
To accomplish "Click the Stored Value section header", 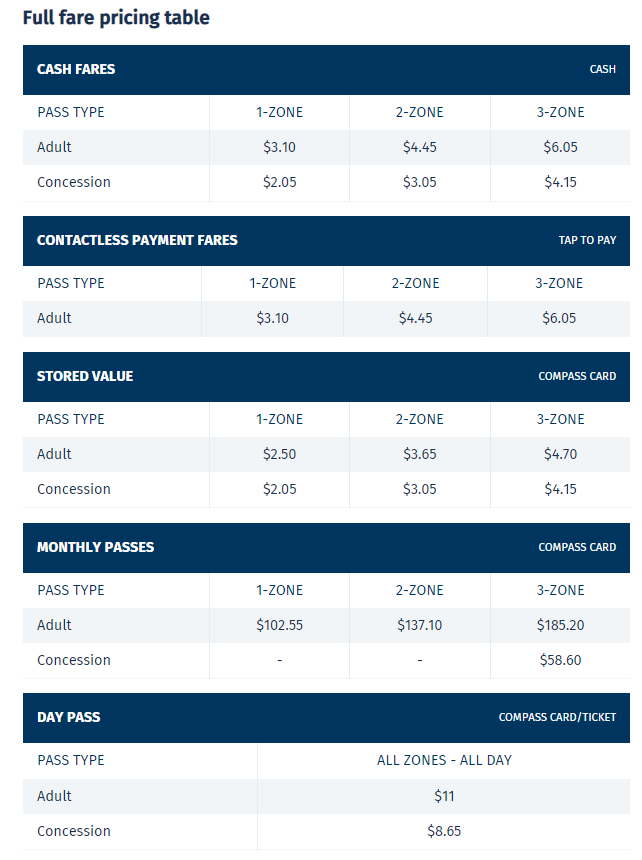I will click(x=85, y=376).
